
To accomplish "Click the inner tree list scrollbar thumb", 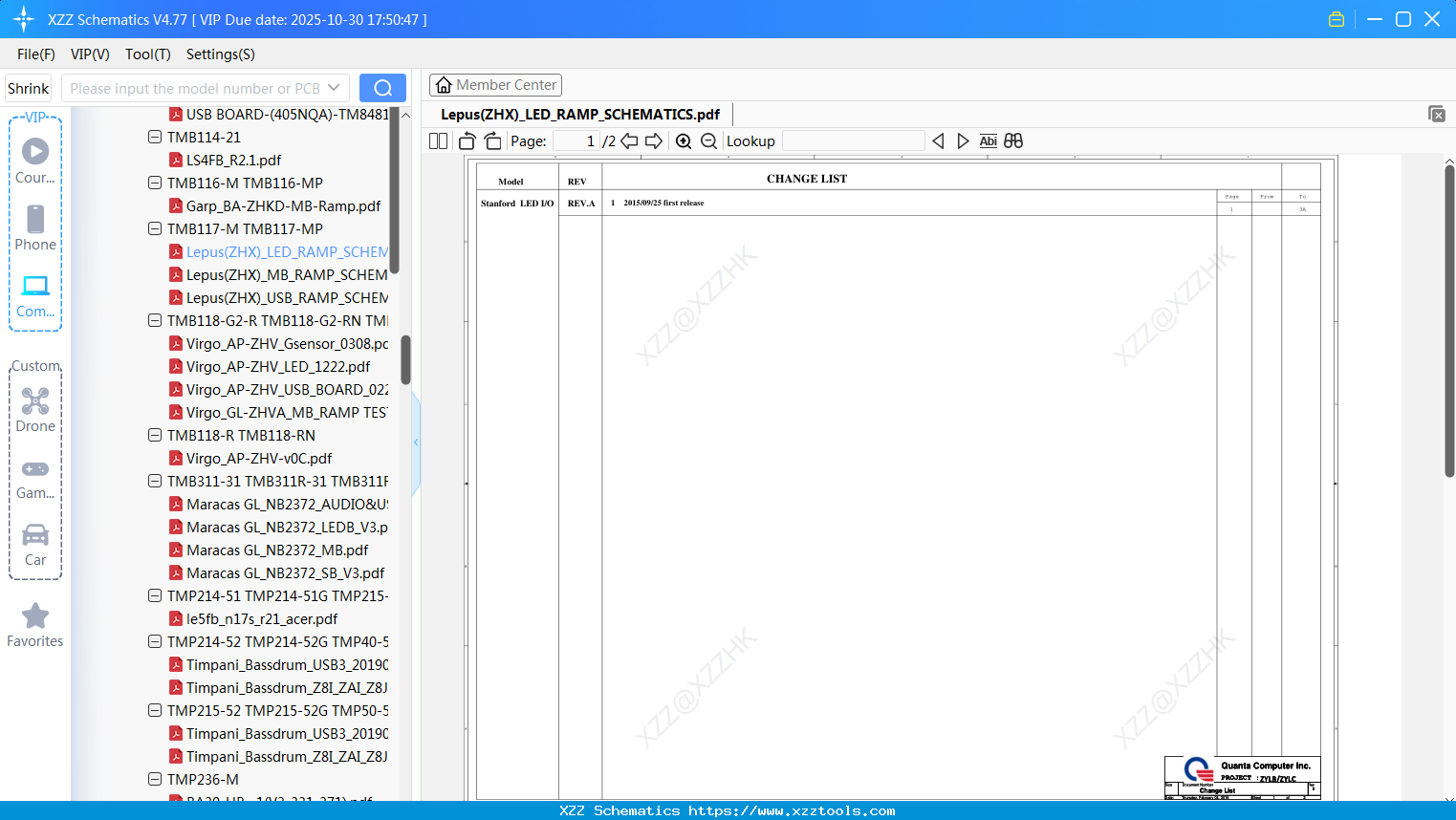I will 394,189.
